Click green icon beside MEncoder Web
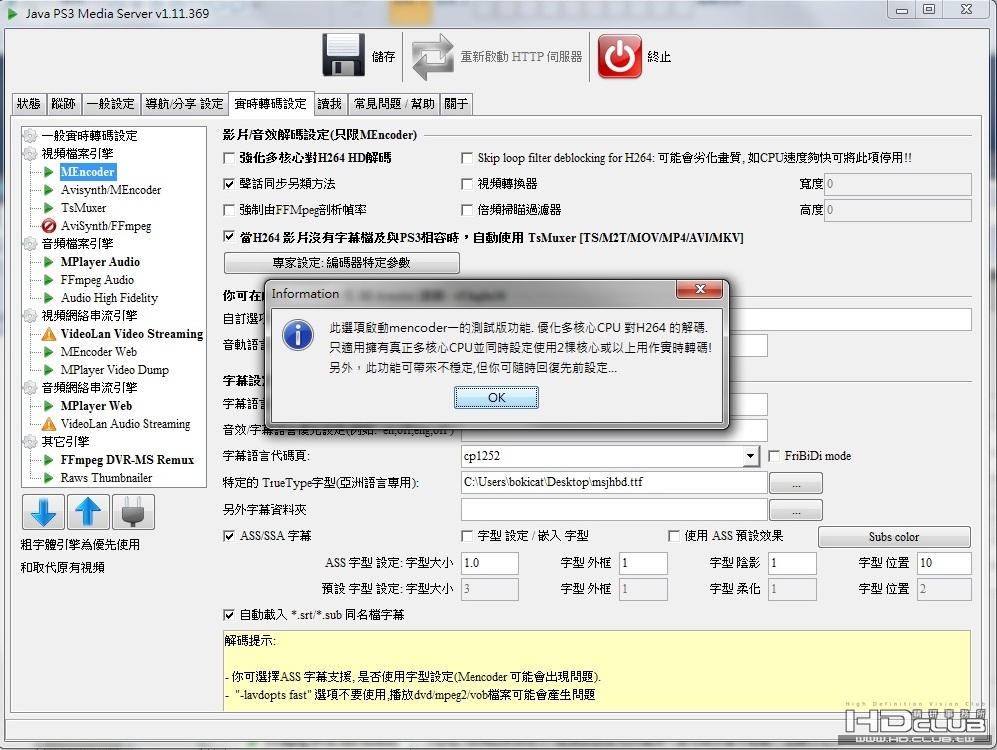The image size is (997, 750). coord(48,351)
